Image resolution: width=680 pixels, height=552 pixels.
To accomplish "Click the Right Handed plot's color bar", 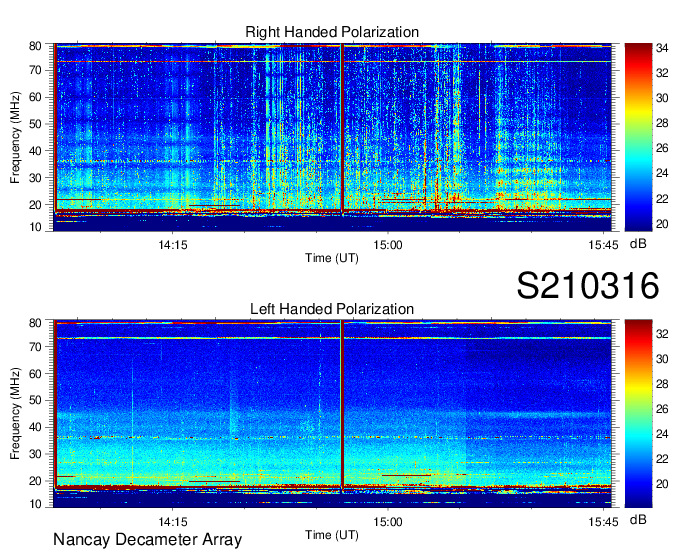I will (x=638, y=137).
